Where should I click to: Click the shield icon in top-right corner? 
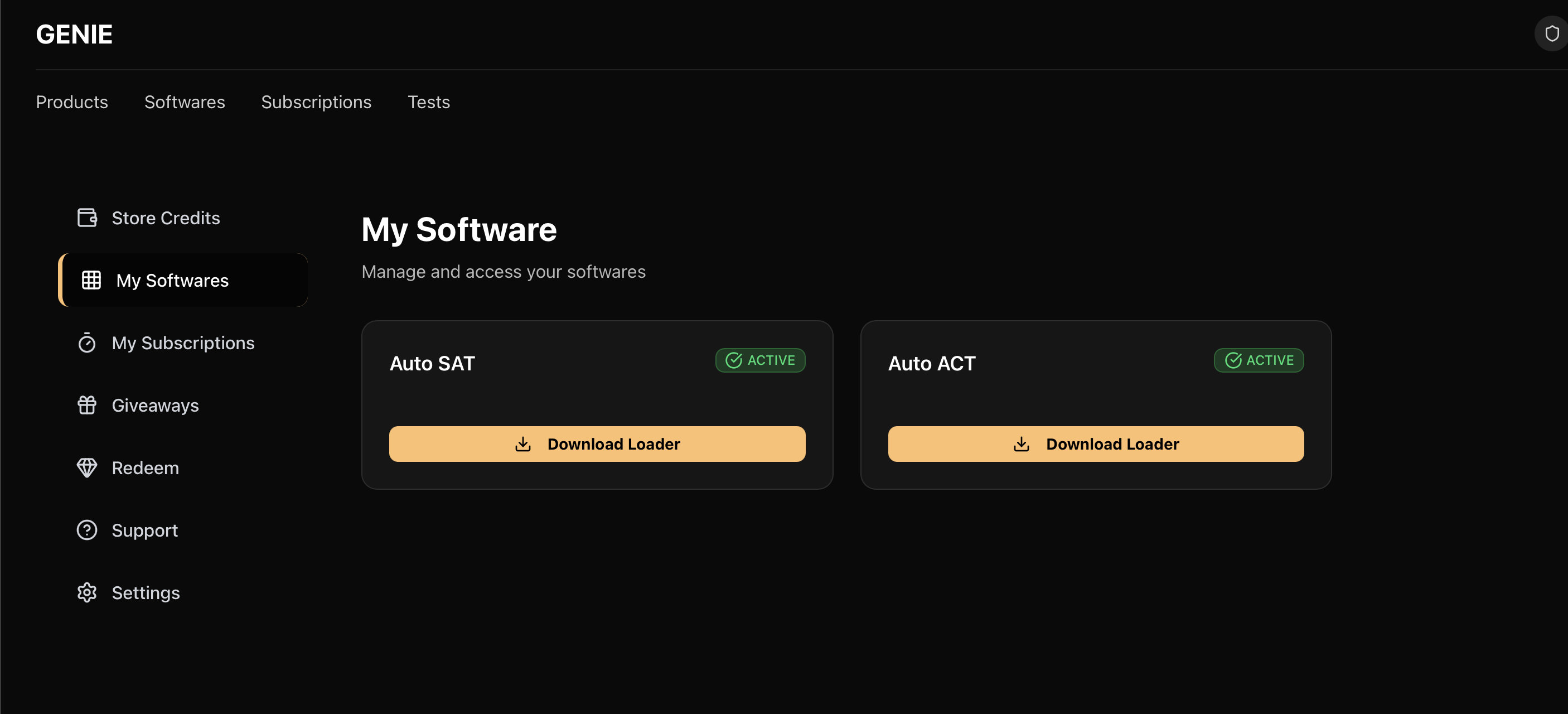[x=1552, y=34]
